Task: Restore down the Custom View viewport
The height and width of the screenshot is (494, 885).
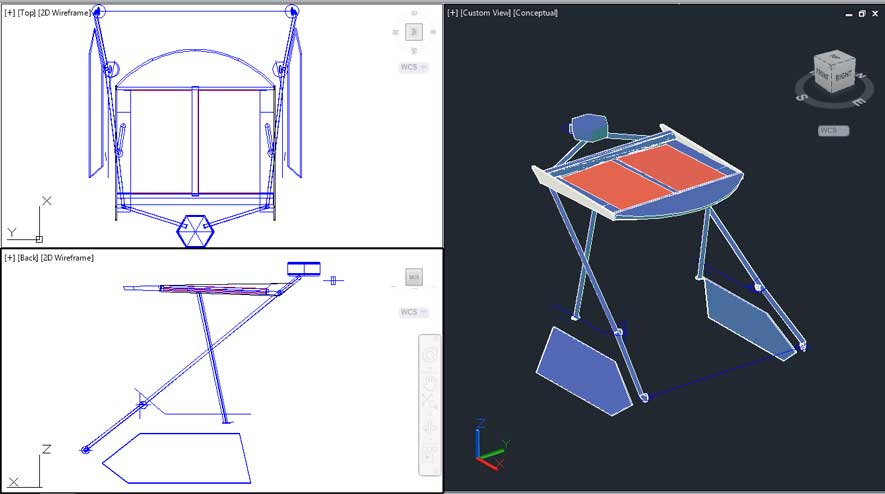Action: pos(862,13)
